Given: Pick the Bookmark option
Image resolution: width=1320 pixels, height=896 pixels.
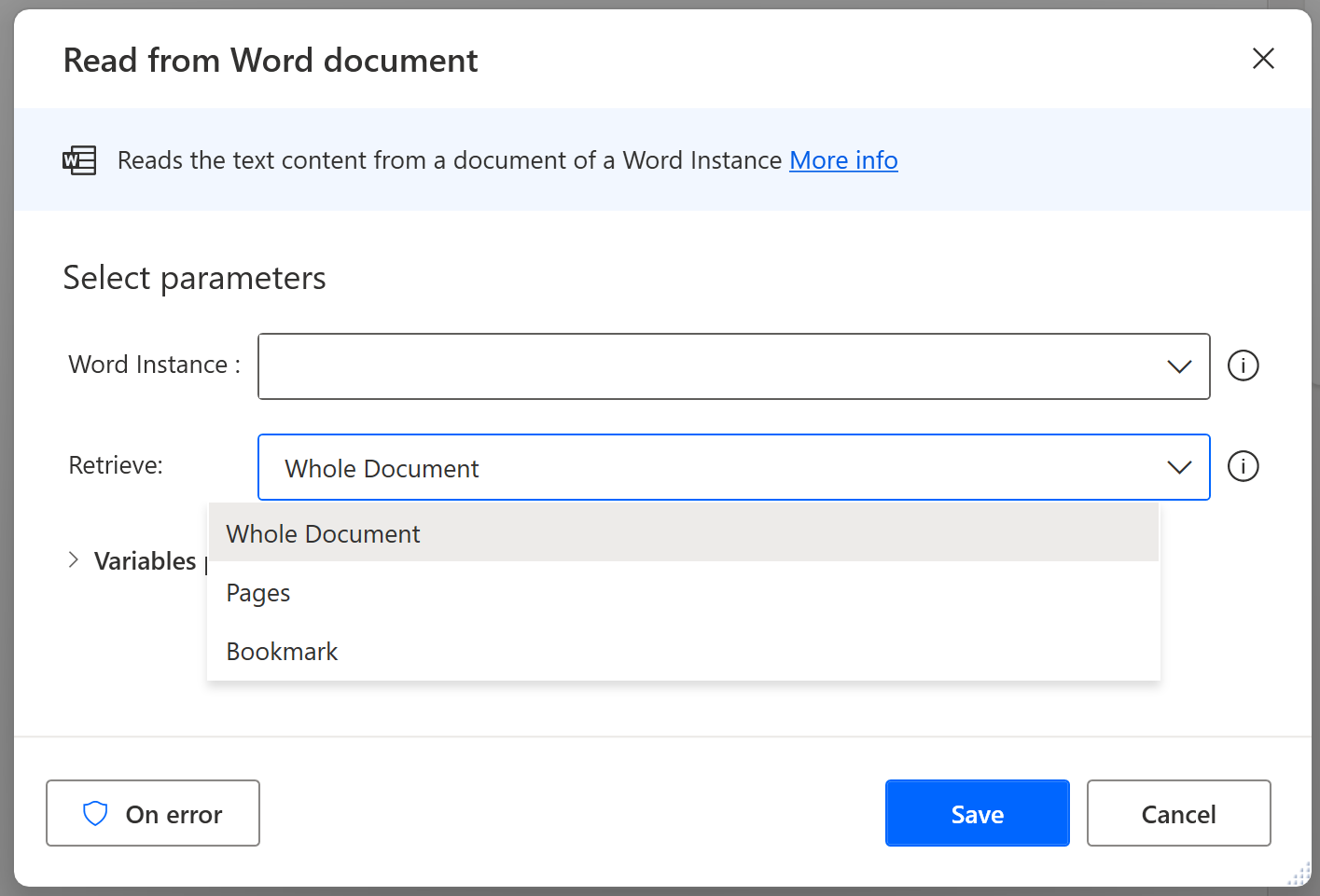Looking at the screenshot, I should [x=282, y=652].
